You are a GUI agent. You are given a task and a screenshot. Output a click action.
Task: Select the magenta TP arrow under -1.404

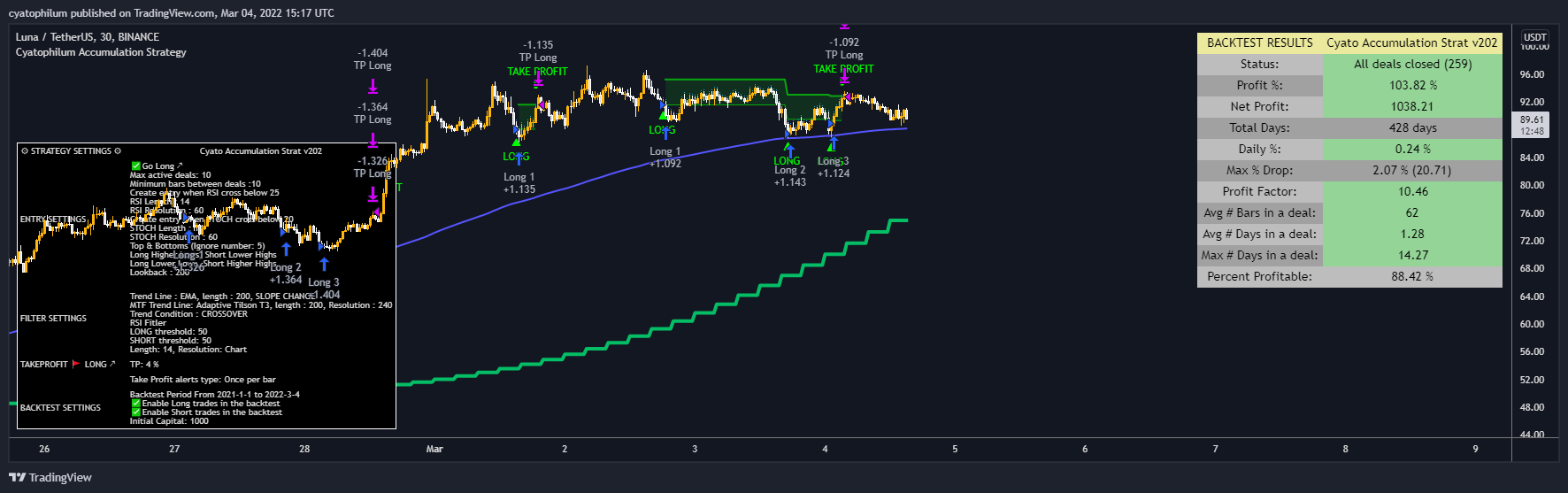(x=373, y=86)
